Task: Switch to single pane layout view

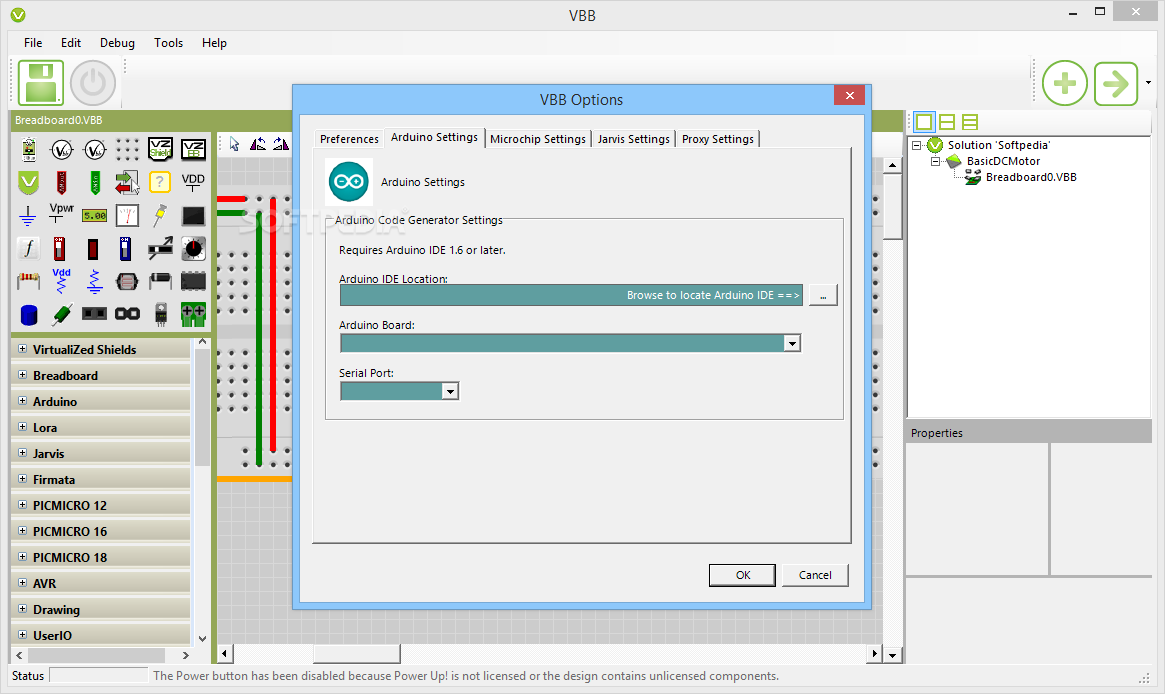Action: point(924,122)
